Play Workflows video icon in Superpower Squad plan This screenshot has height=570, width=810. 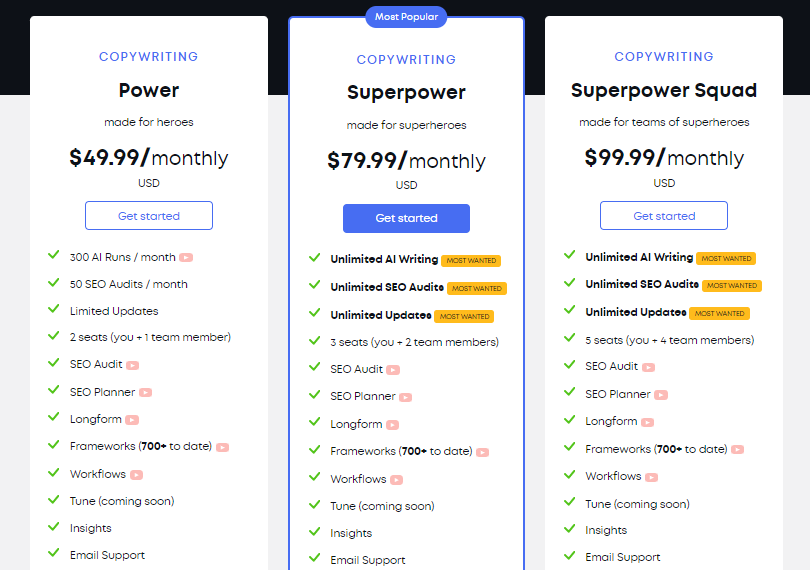[651, 477]
